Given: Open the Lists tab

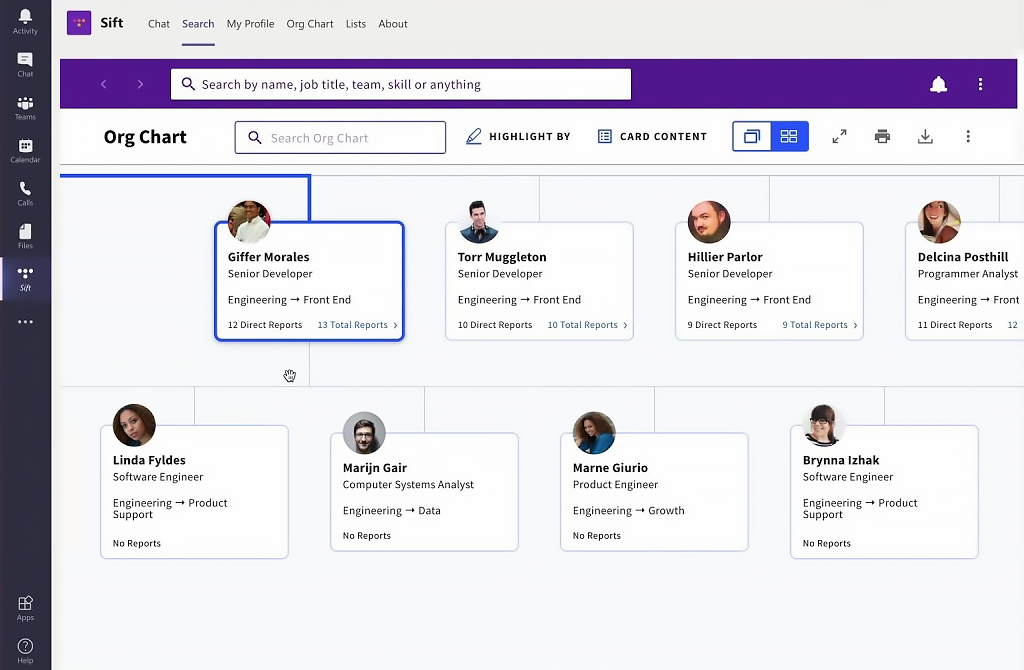Looking at the screenshot, I should click(356, 24).
